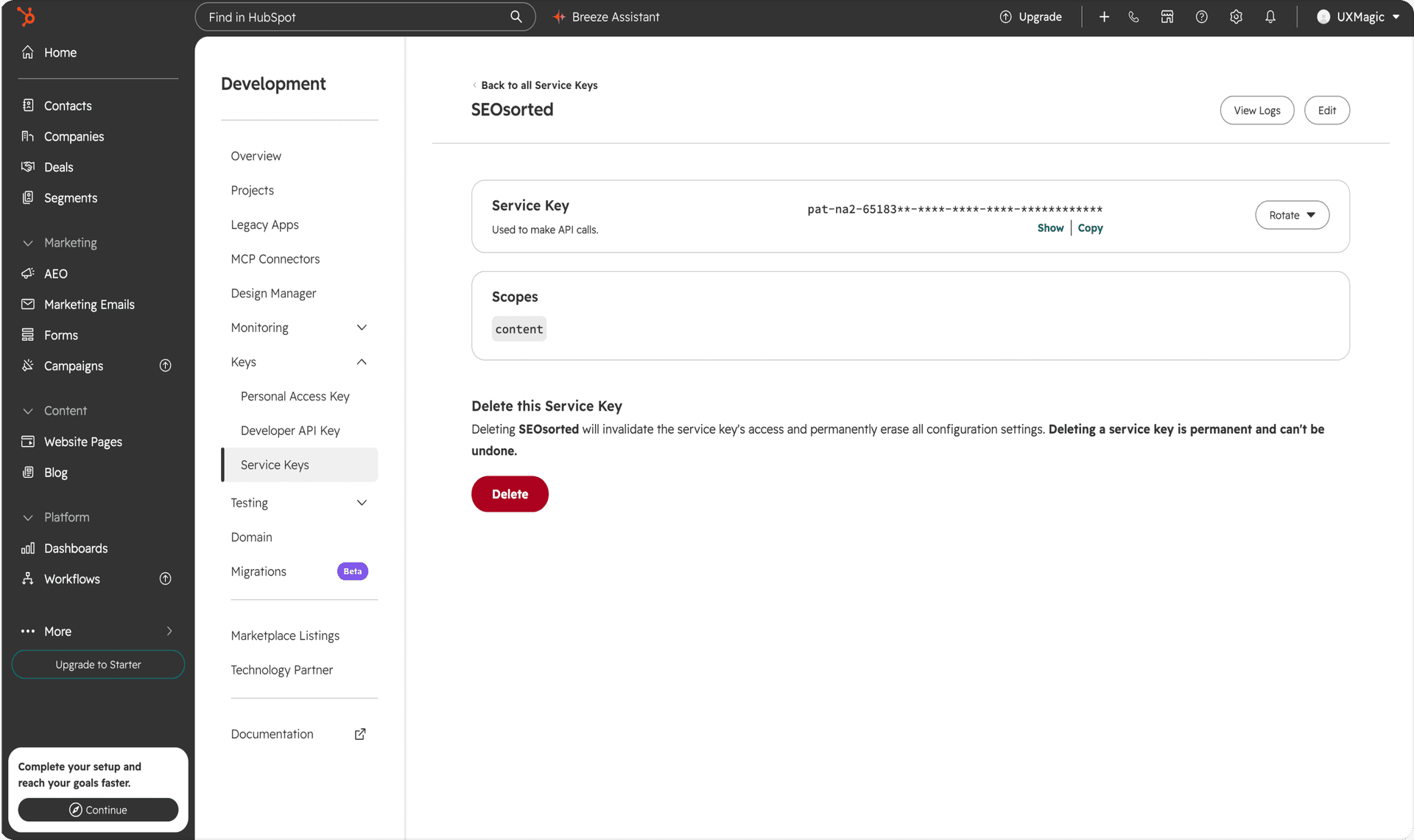
Task: Select Developer API Key
Action: click(290, 431)
